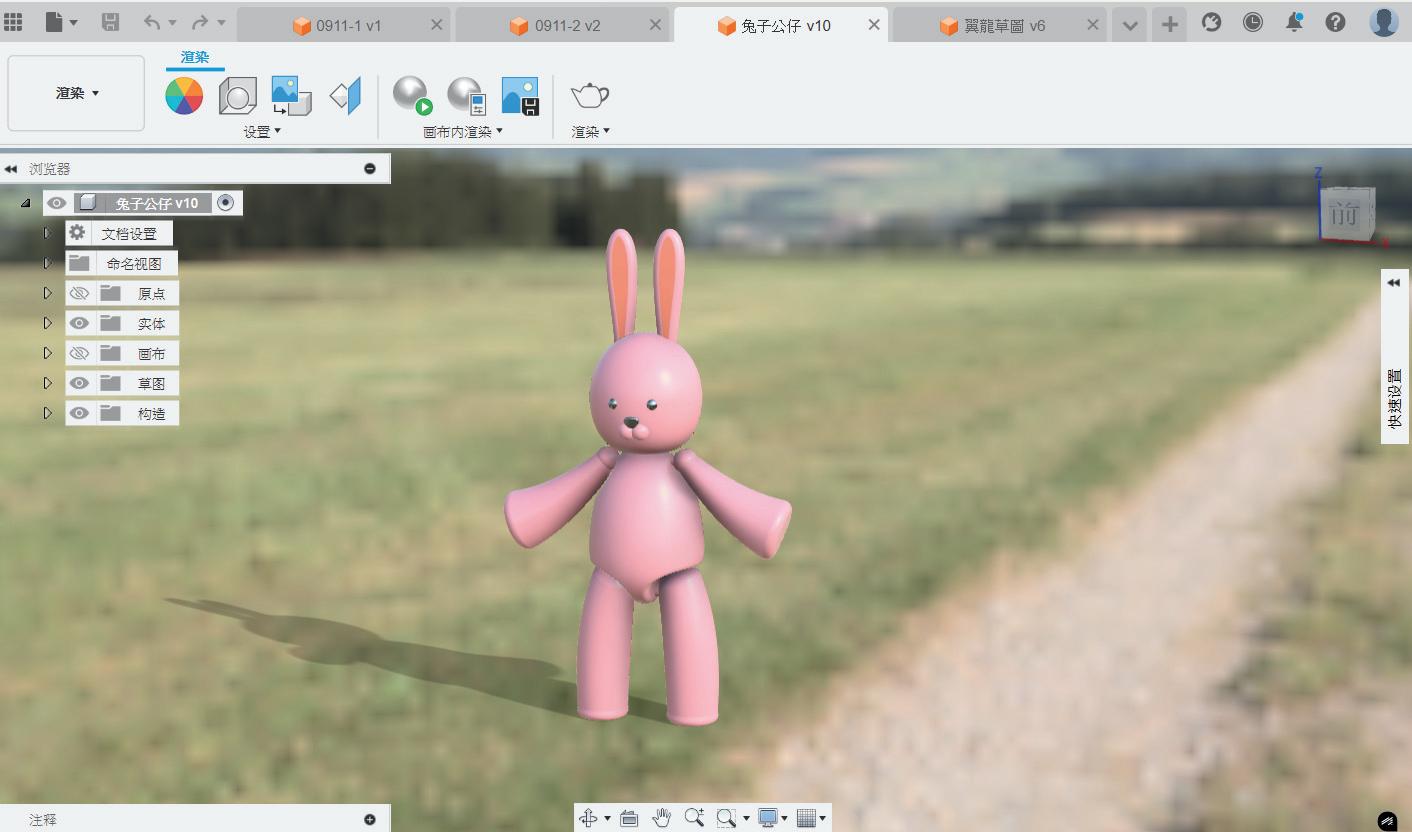Click the Decal image tool

(291, 96)
